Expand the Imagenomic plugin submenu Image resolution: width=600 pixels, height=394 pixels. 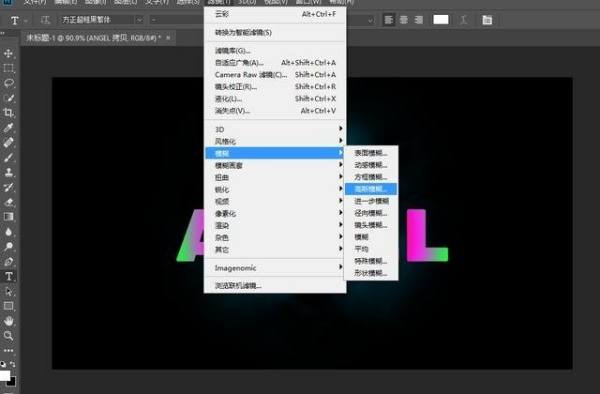[275, 268]
